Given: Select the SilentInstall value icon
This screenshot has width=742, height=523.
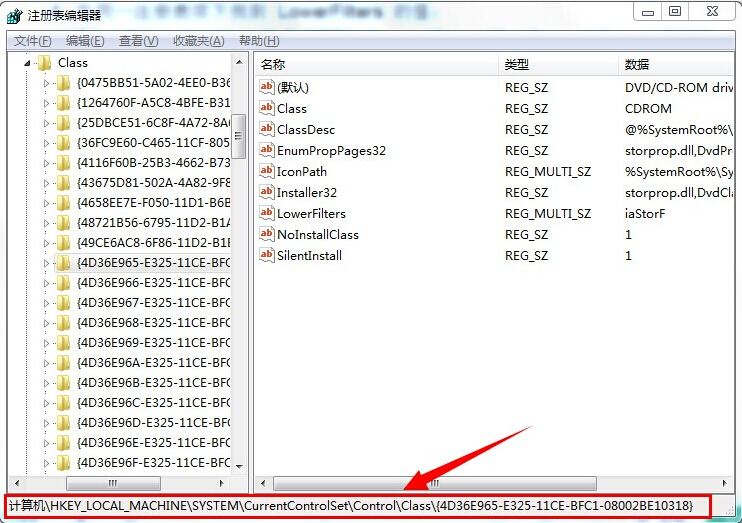Looking at the screenshot, I should coord(266,255).
